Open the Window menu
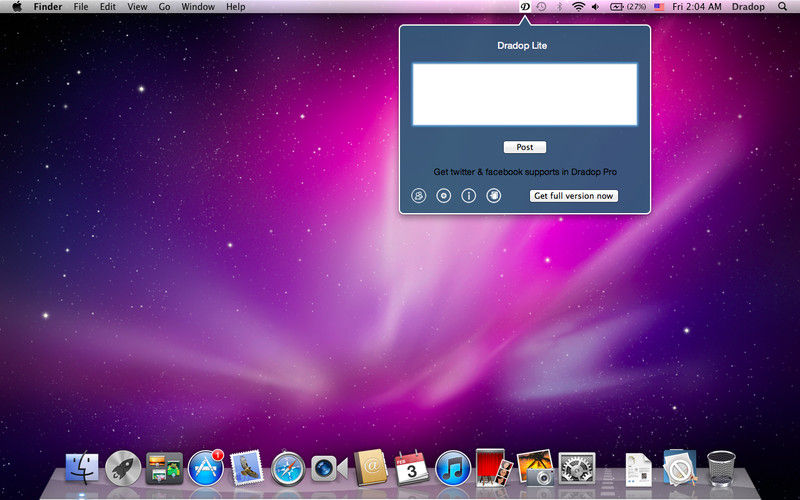The height and width of the screenshot is (500, 800). pos(198,7)
